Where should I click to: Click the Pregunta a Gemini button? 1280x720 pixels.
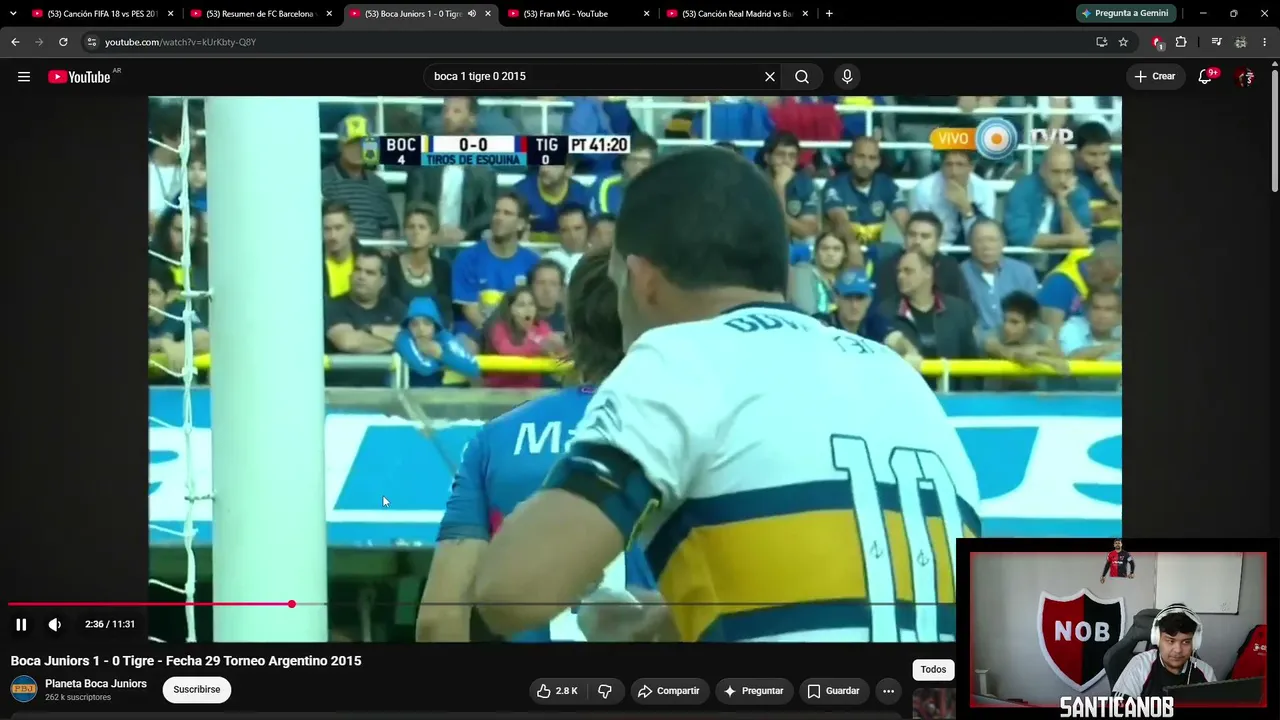[1124, 14]
